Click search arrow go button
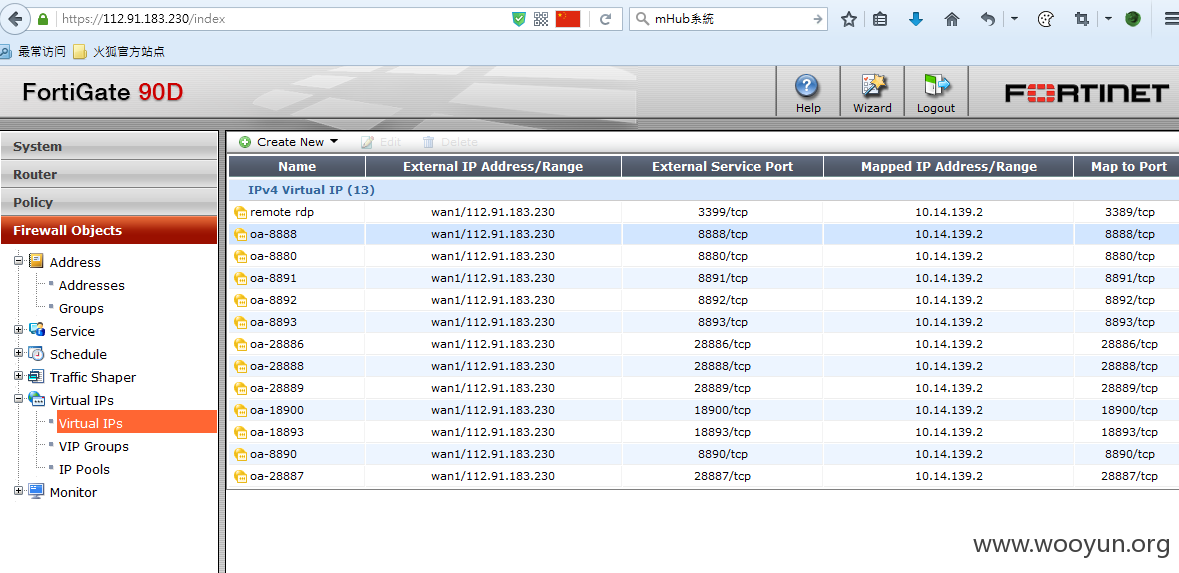Viewport: 1179px width, 573px height. (818, 20)
